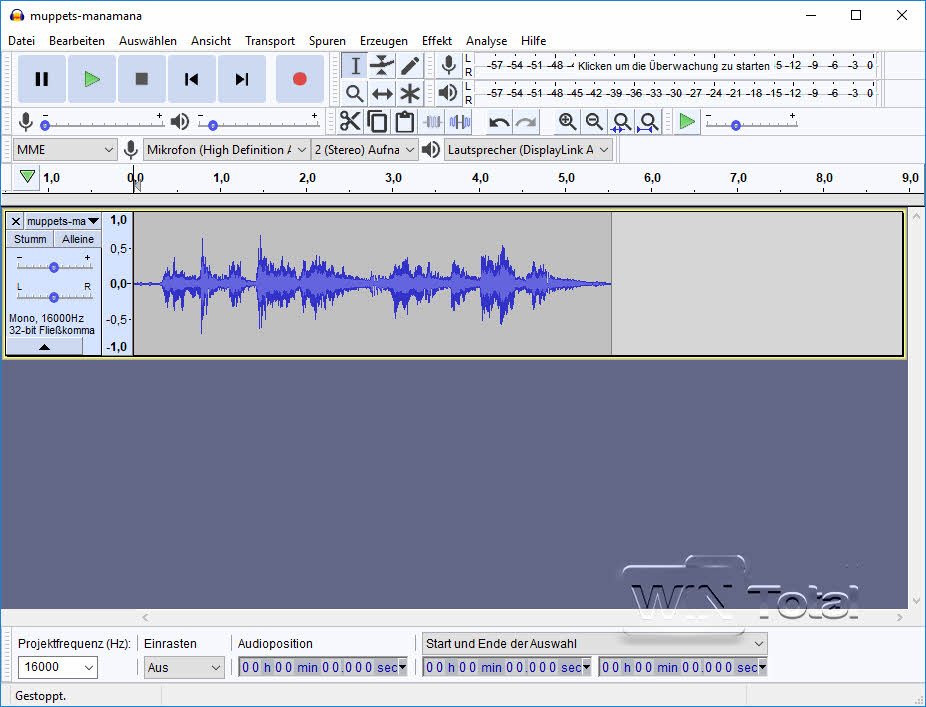This screenshot has height=707, width=926.
Task: Open the Einrasten snap dropdown
Action: [184, 667]
